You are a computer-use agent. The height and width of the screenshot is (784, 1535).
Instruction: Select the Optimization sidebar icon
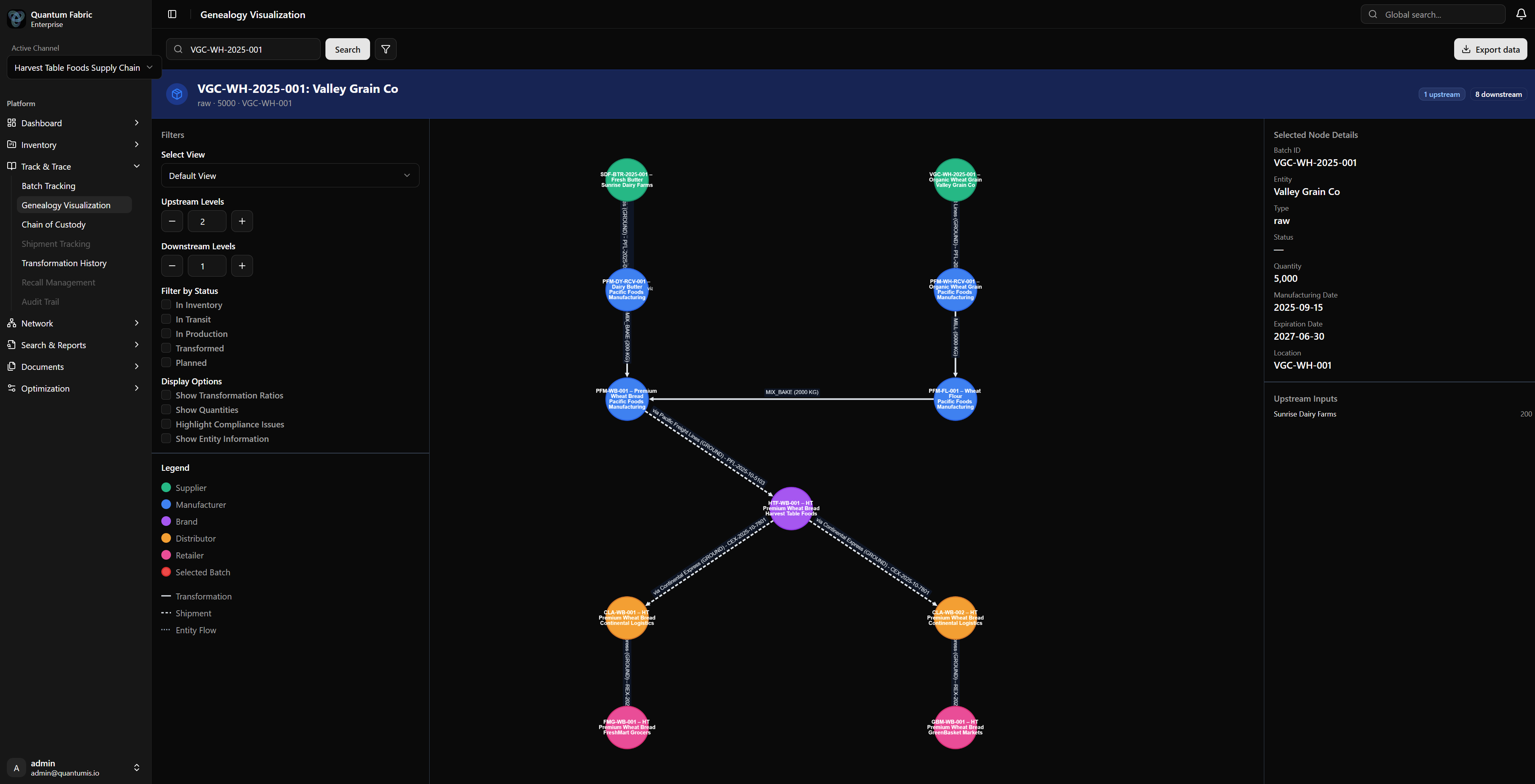(x=12, y=388)
